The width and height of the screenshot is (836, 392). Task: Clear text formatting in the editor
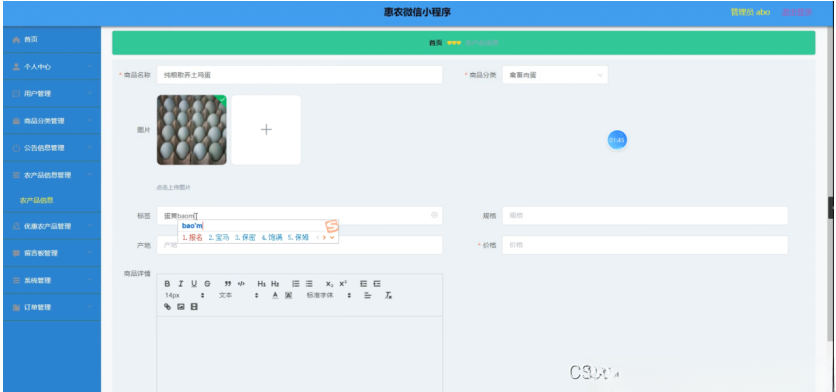pos(389,295)
